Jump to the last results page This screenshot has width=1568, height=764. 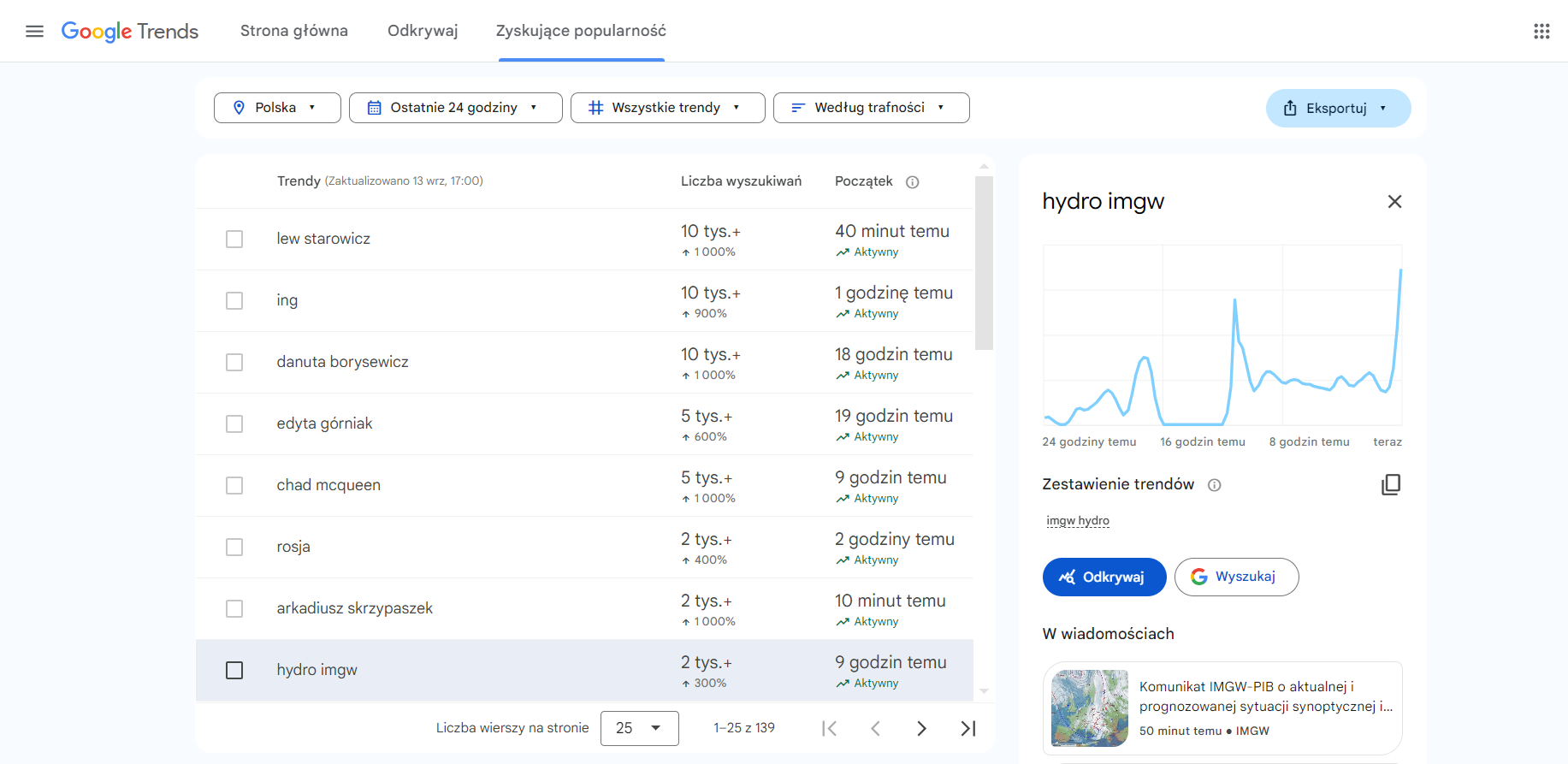(x=967, y=728)
